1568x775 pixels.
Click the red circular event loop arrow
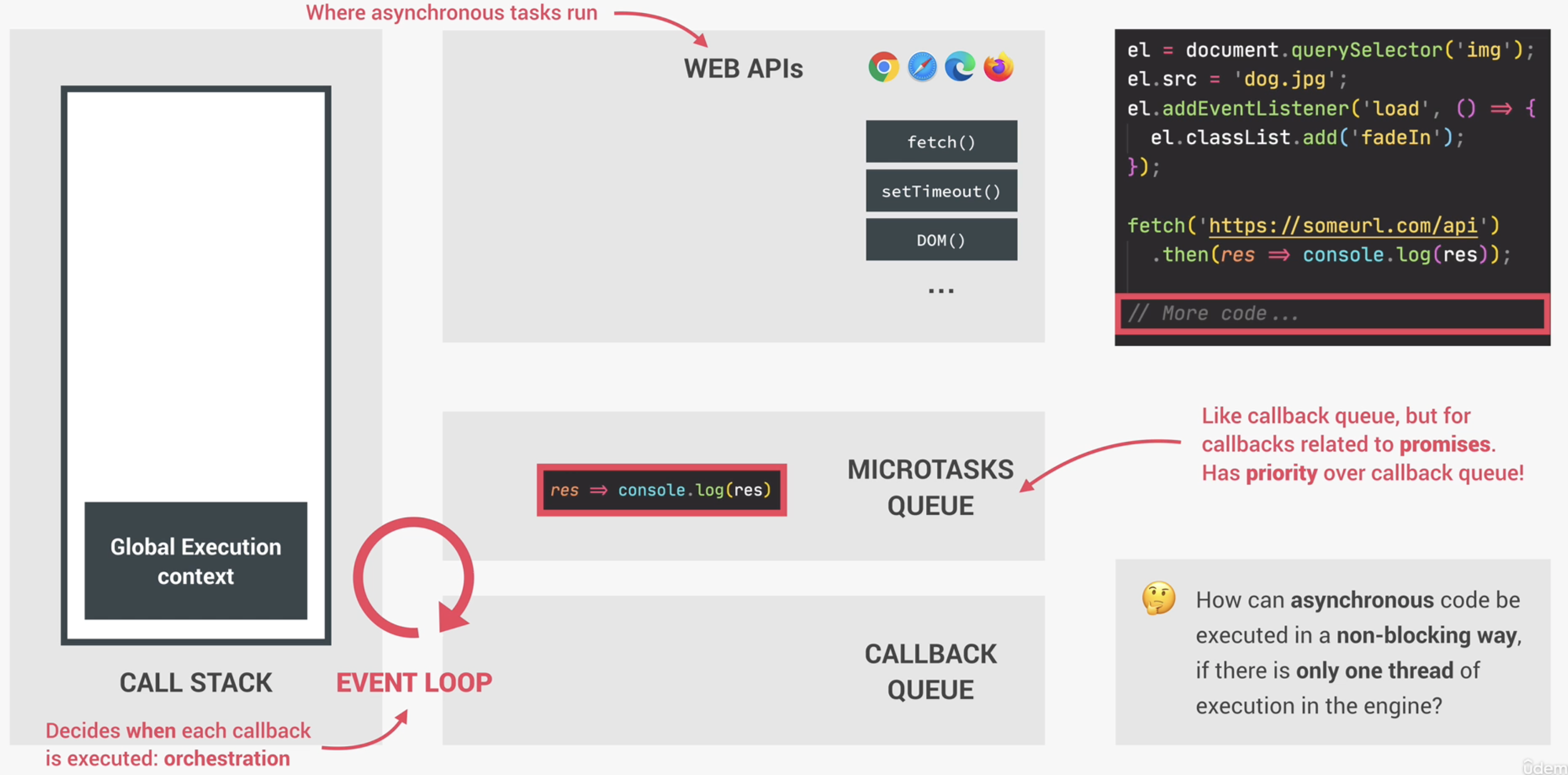pyautogui.click(x=414, y=577)
